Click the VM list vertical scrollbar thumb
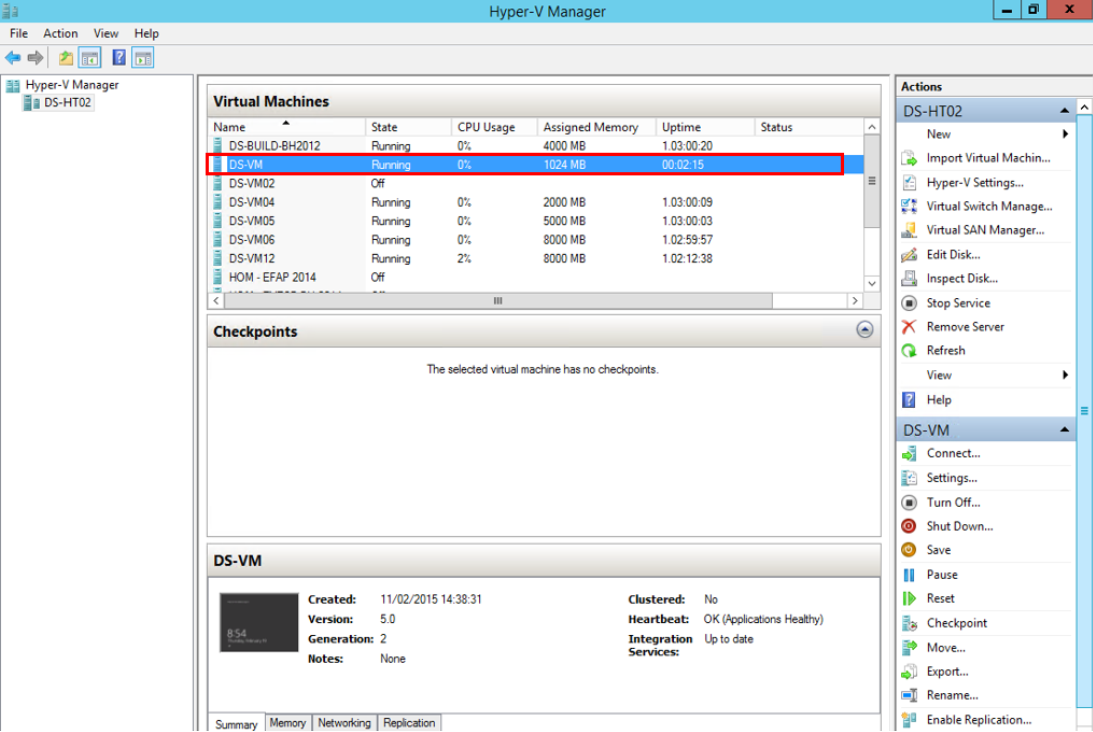The width and height of the screenshot is (1093, 732). coord(871,181)
